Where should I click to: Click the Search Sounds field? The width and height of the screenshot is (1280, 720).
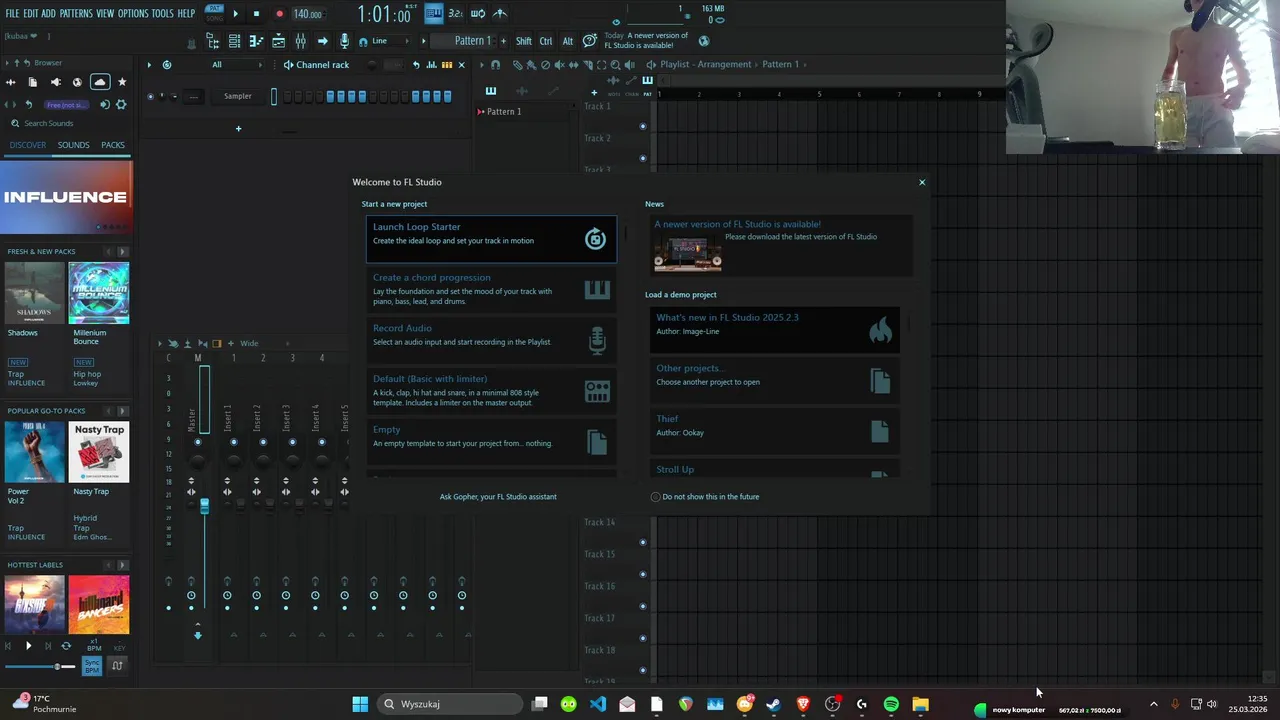(66, 123)
